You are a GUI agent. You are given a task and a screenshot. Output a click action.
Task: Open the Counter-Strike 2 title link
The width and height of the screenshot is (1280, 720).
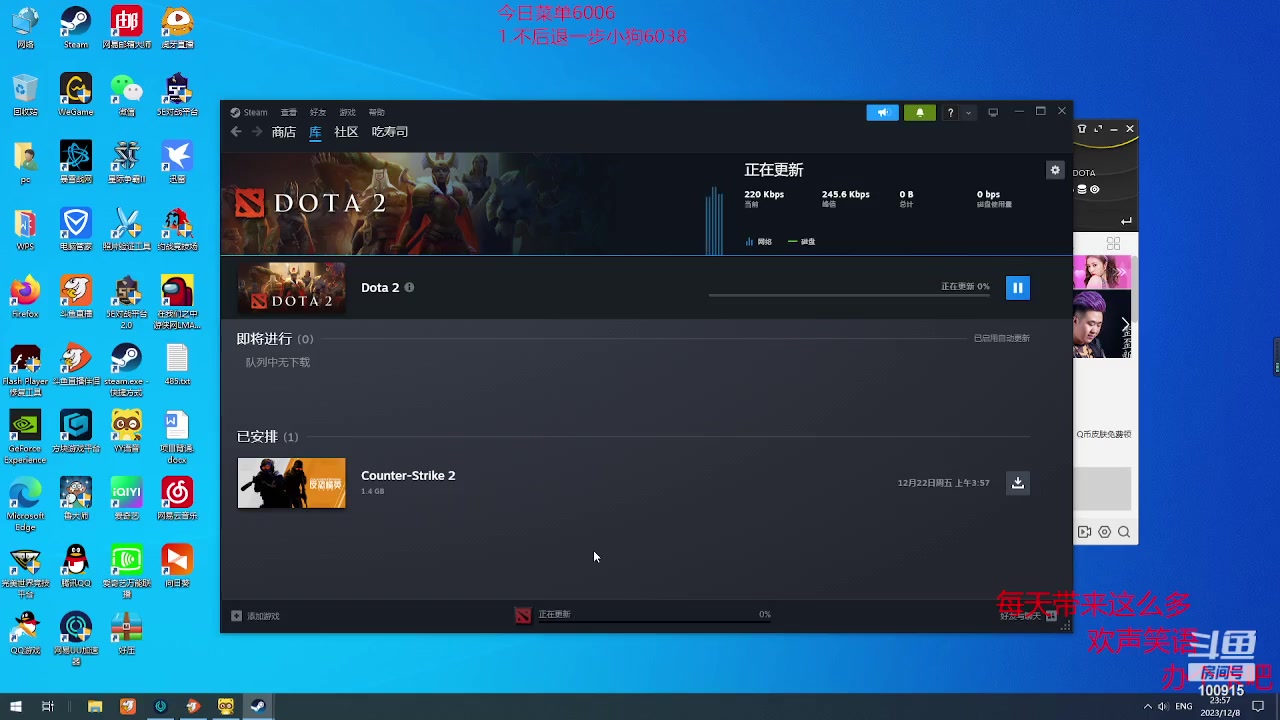pos(408,475)
